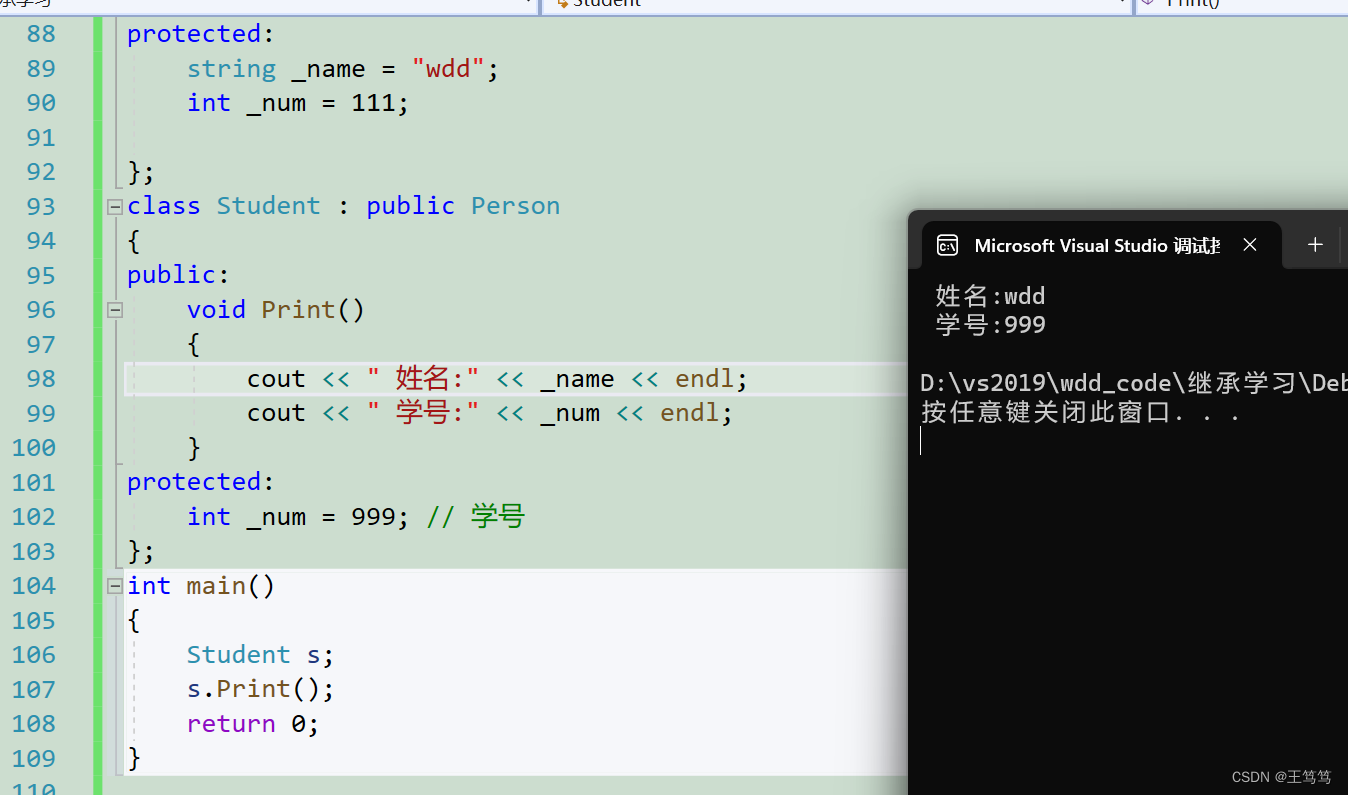This screenshot has height=795, width=1348.
Task: Click '姓名:wdd' output in console
Action: click(x=990, y=296)
